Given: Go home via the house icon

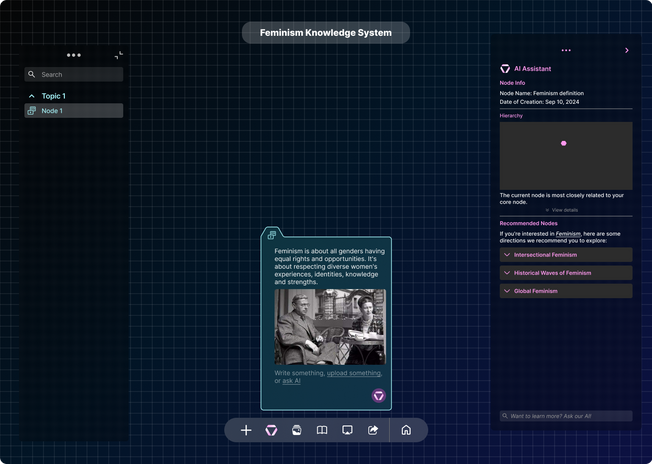Looking at the screenshot, I should point(406,430).
